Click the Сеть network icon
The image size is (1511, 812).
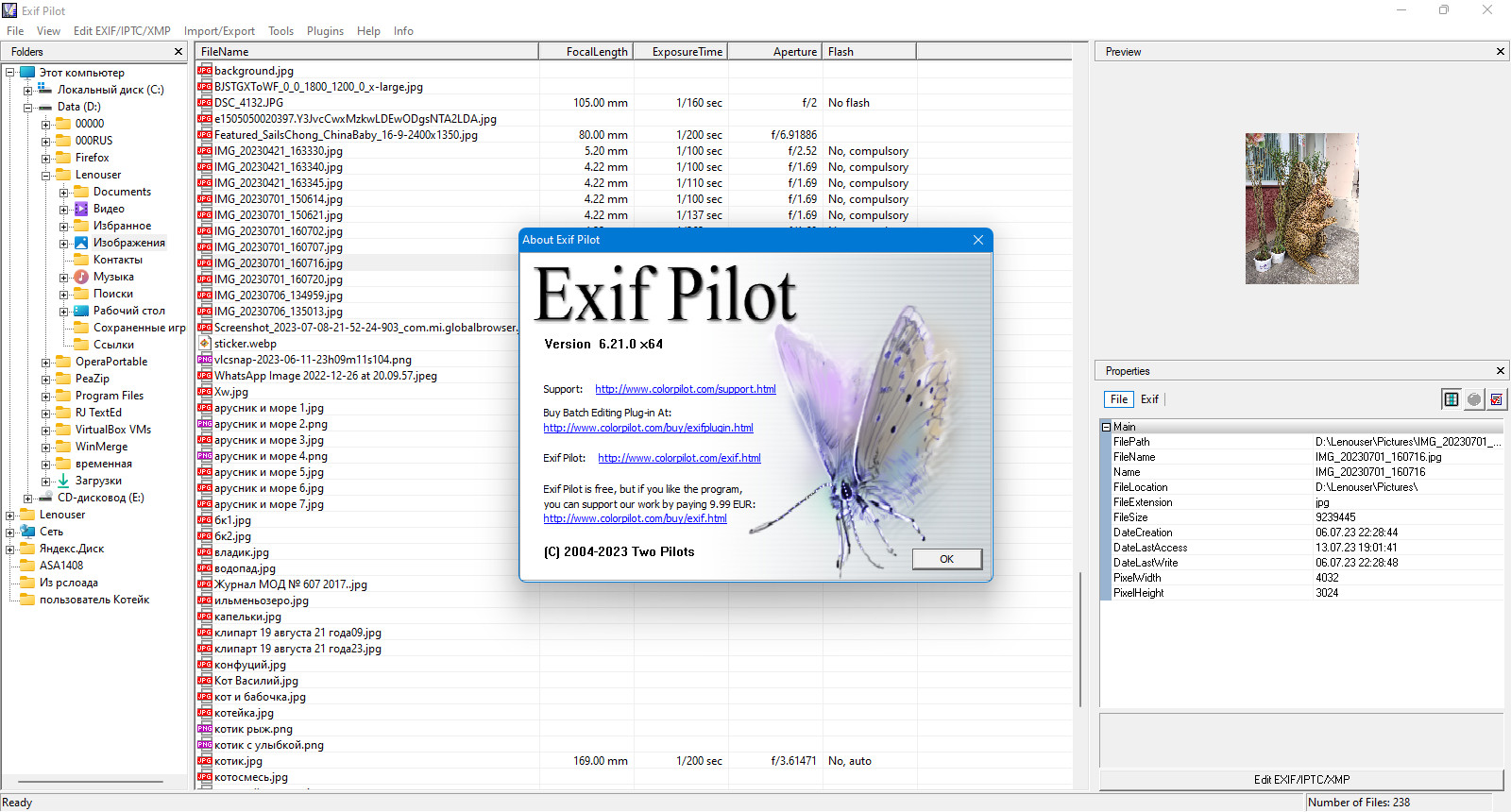[x=28, y=532]
